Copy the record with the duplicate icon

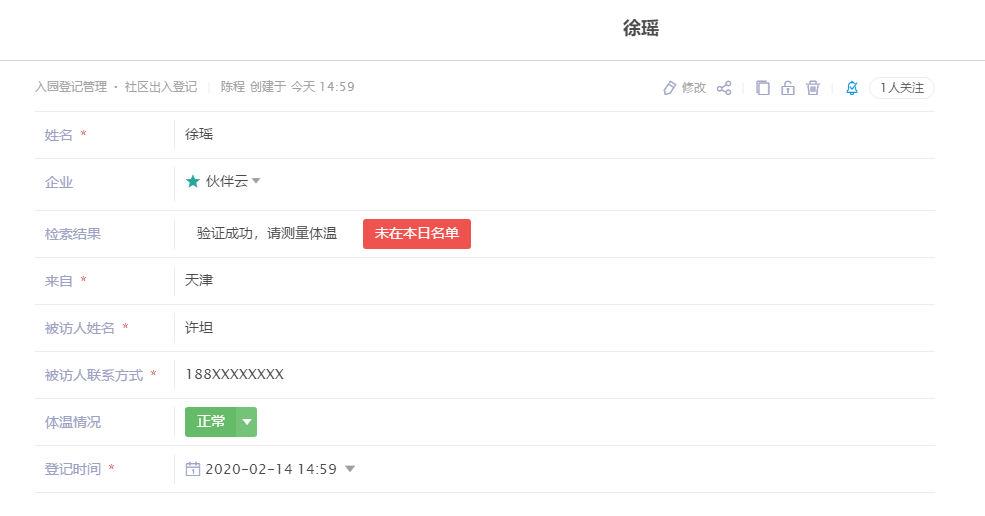coord(763,88)
